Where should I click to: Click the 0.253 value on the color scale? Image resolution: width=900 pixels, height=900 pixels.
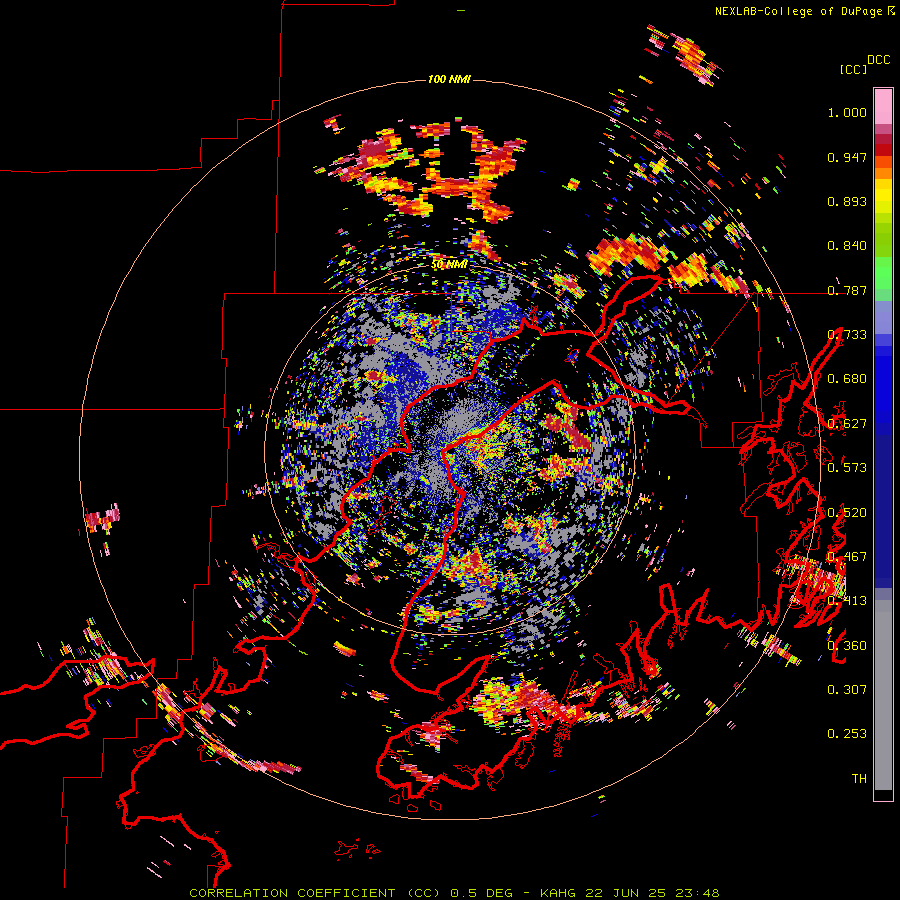[x=847, y=734]
